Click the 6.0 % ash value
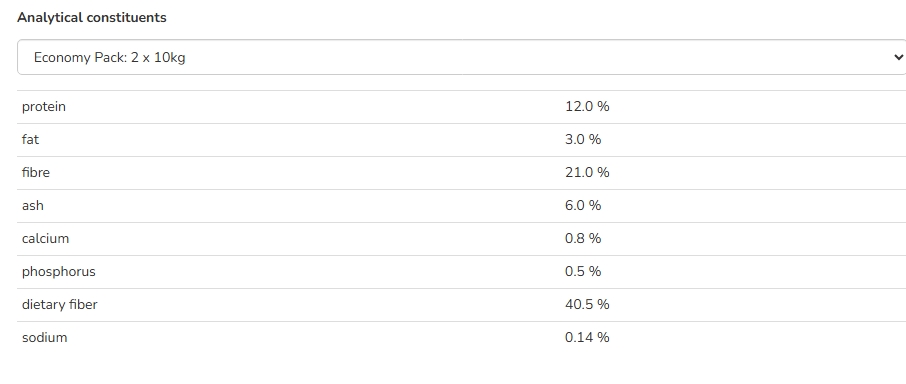 pyautogui.click(x=583, y=206)
